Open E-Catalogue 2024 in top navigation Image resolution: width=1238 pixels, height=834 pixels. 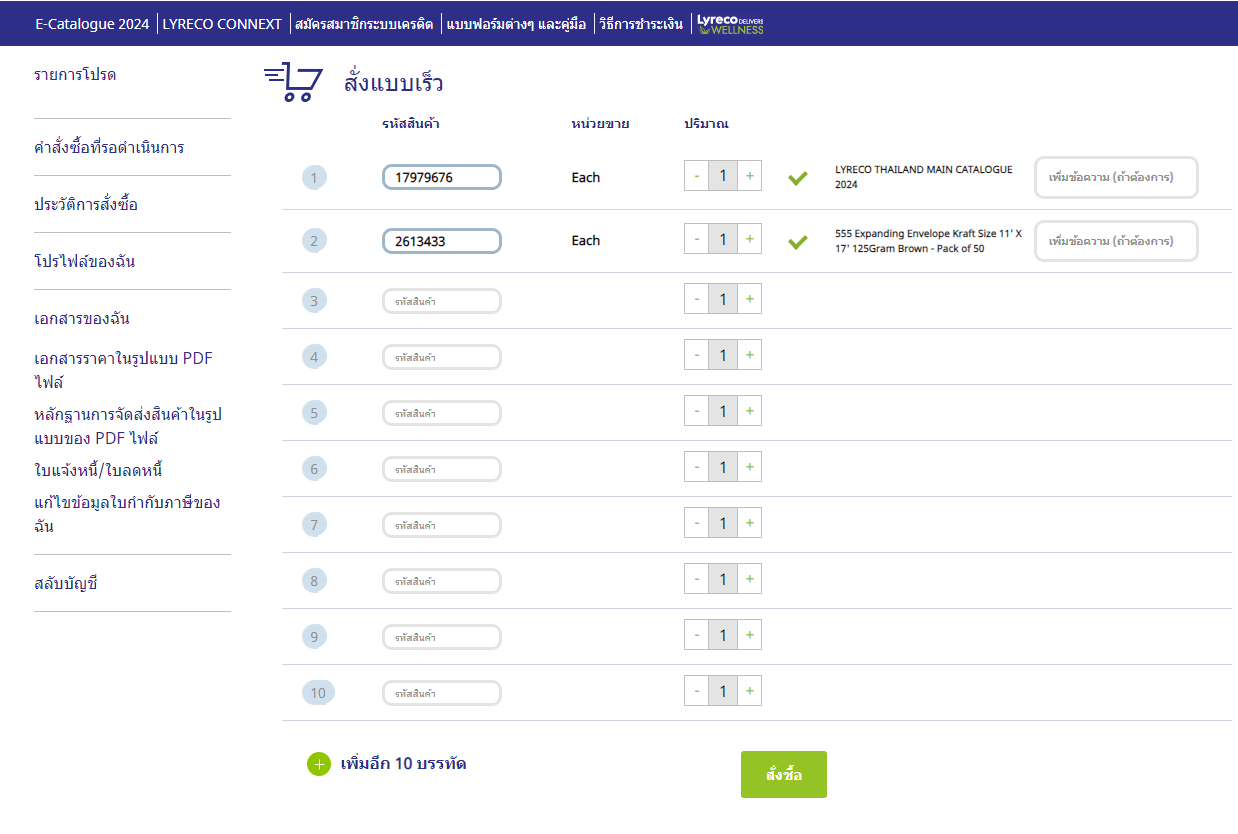(92, 24)
